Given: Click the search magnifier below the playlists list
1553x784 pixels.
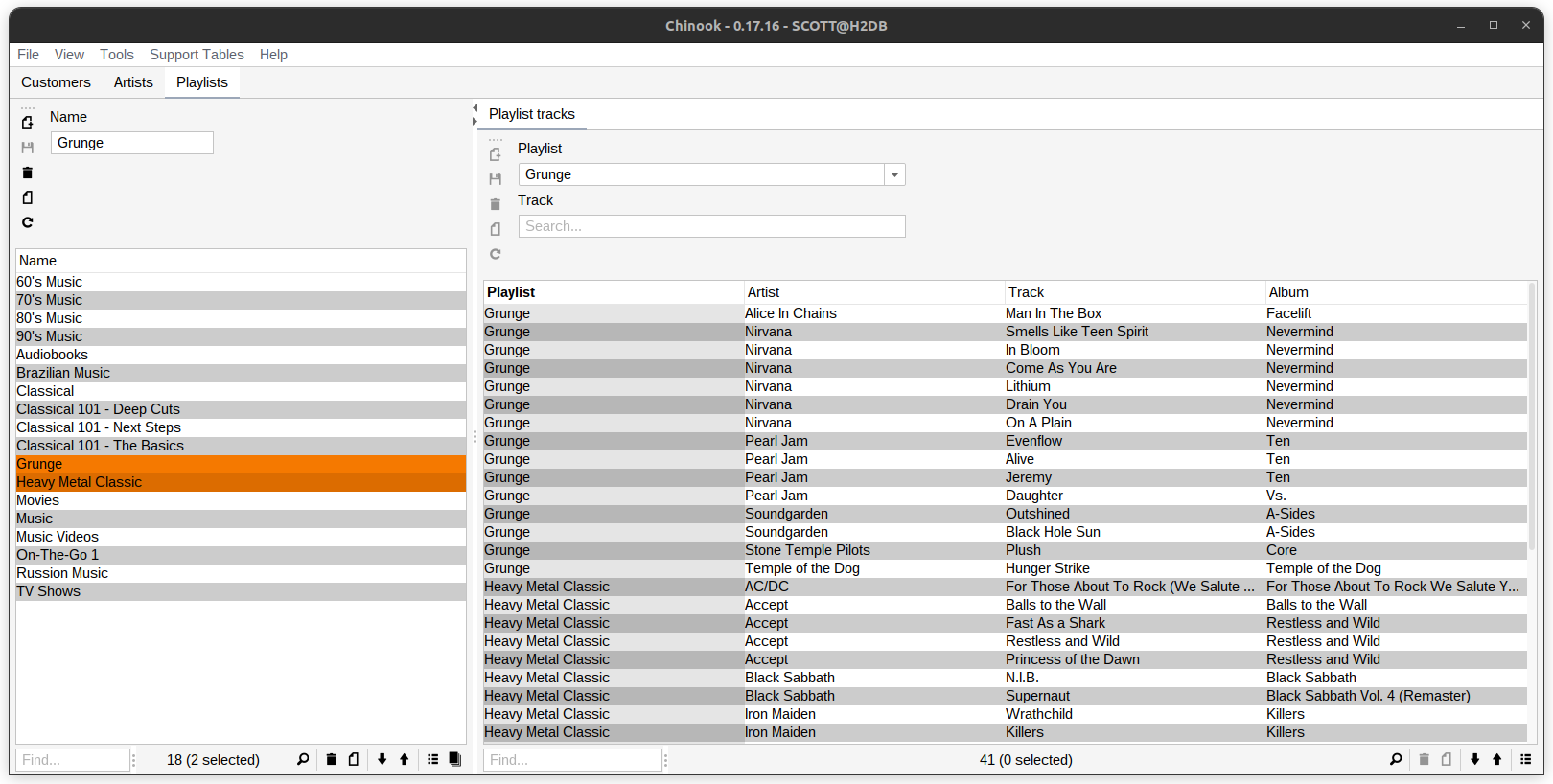Looking at the screenshot, I should coord(303,759).
